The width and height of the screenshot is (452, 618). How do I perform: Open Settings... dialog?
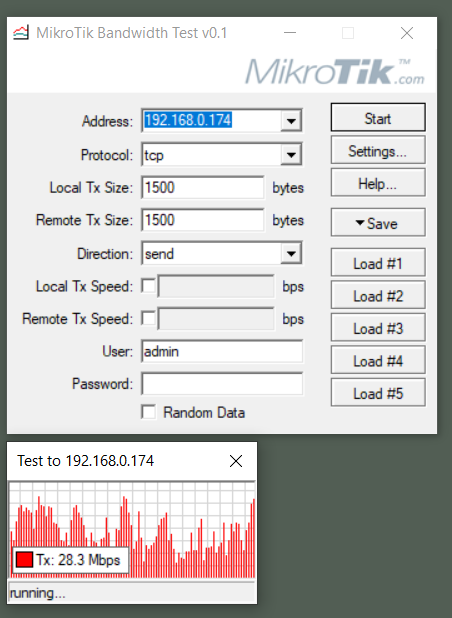378,150
